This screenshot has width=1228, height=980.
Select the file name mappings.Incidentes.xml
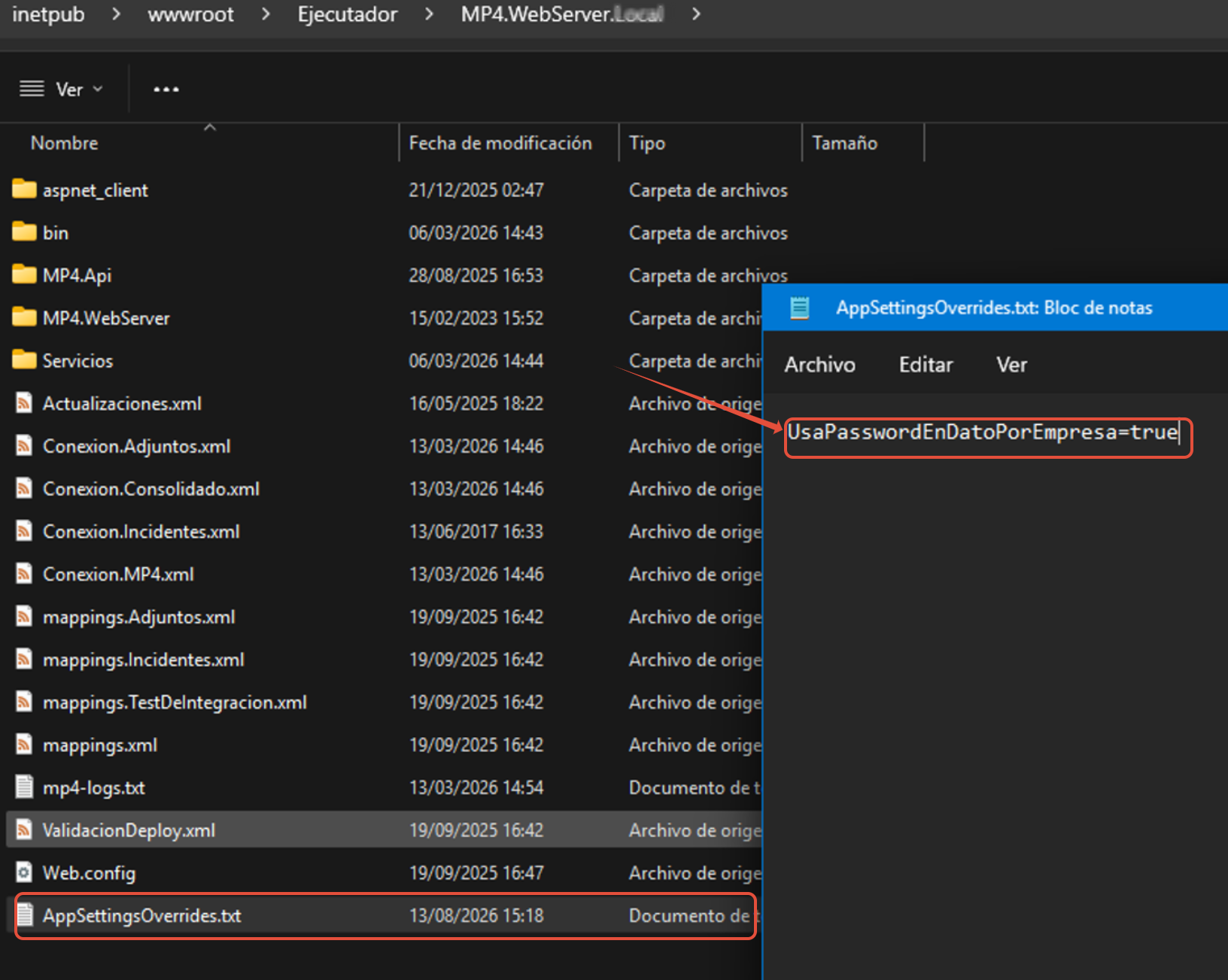[144, 660]
